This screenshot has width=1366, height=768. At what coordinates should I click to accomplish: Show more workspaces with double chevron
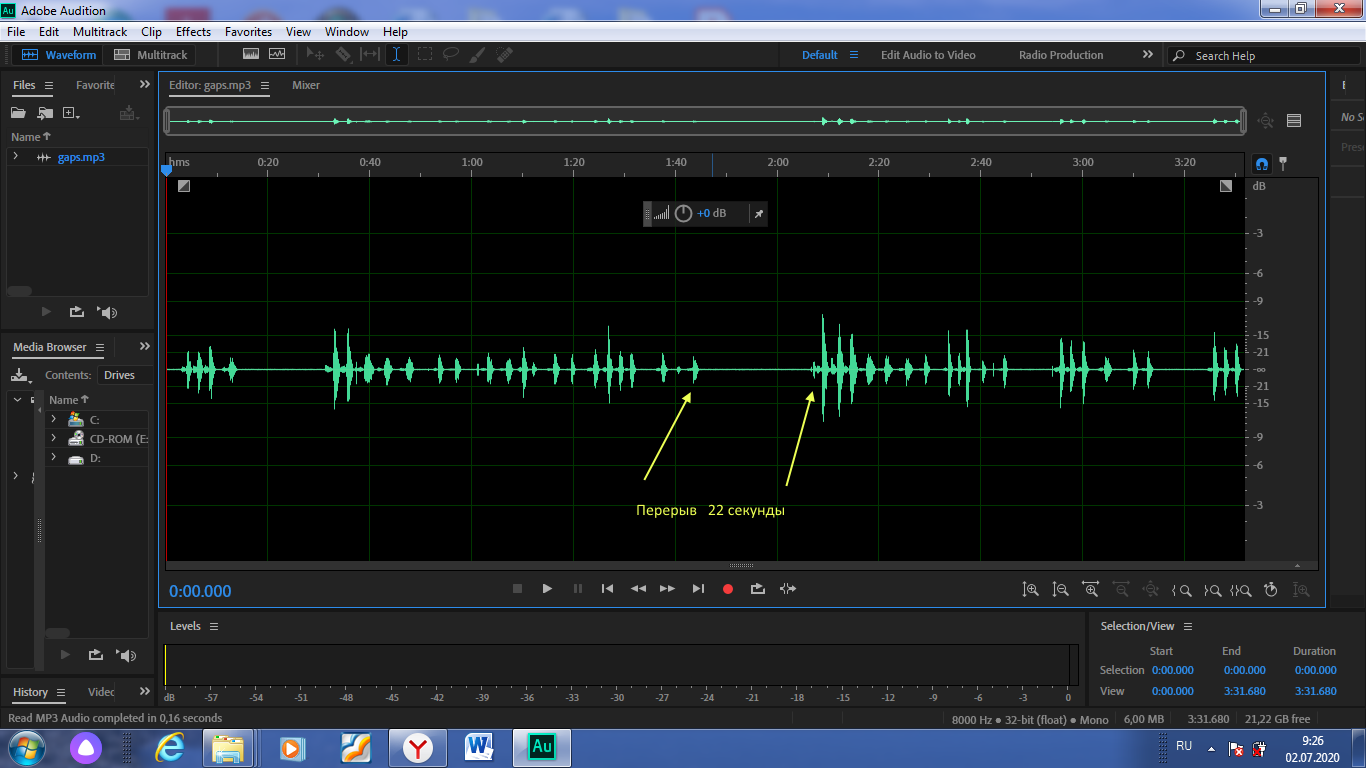coord(1147,55)
